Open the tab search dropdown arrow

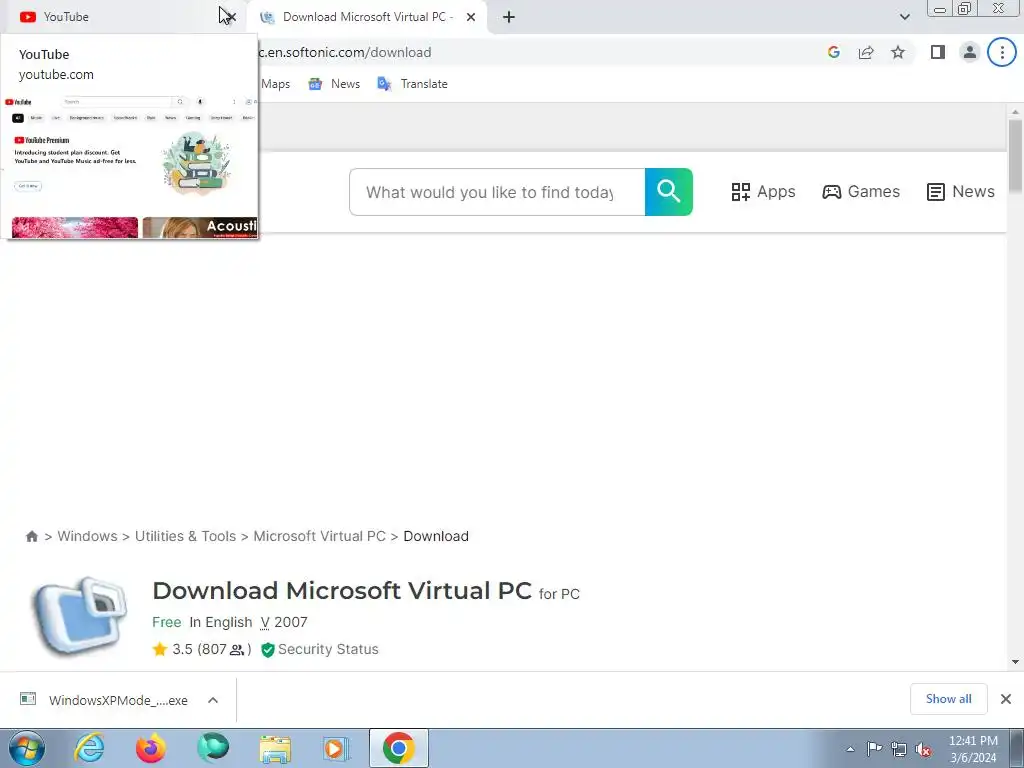click(904, 17)
